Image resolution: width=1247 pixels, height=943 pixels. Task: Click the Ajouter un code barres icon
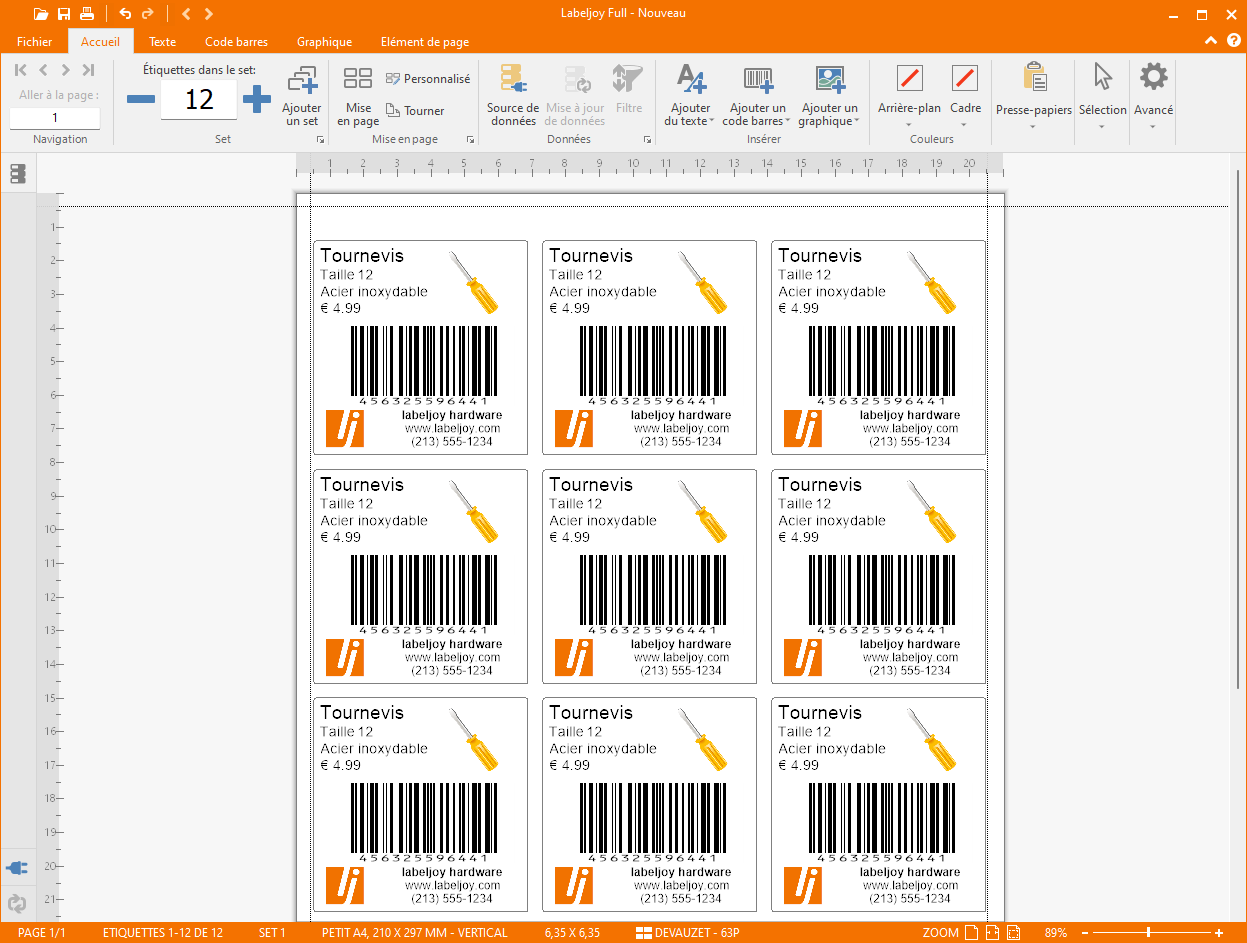tap(758, 79)
